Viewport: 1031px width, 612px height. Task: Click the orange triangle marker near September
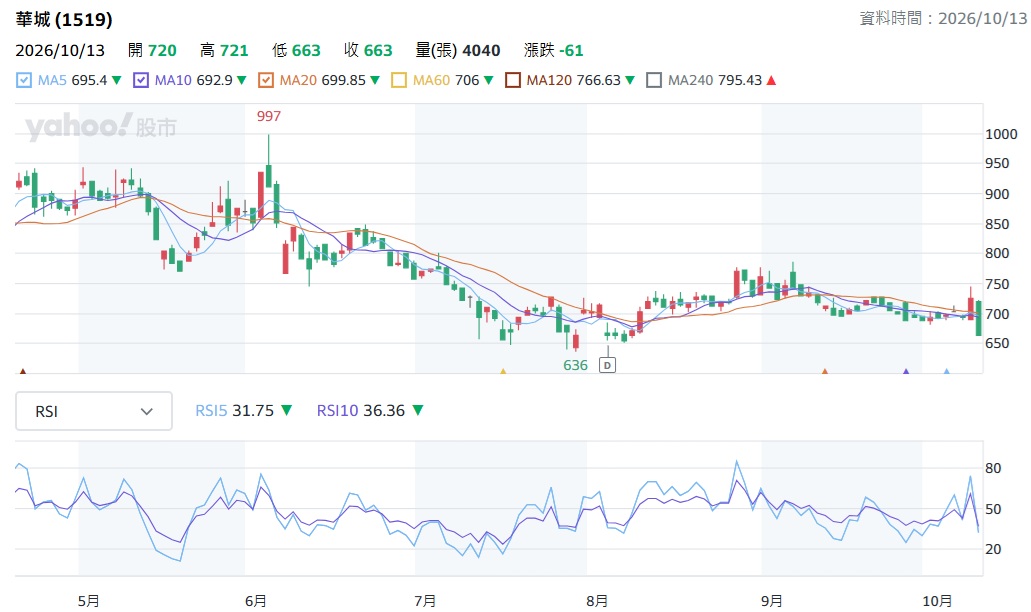pyautogui.click(x=825, y=371)
